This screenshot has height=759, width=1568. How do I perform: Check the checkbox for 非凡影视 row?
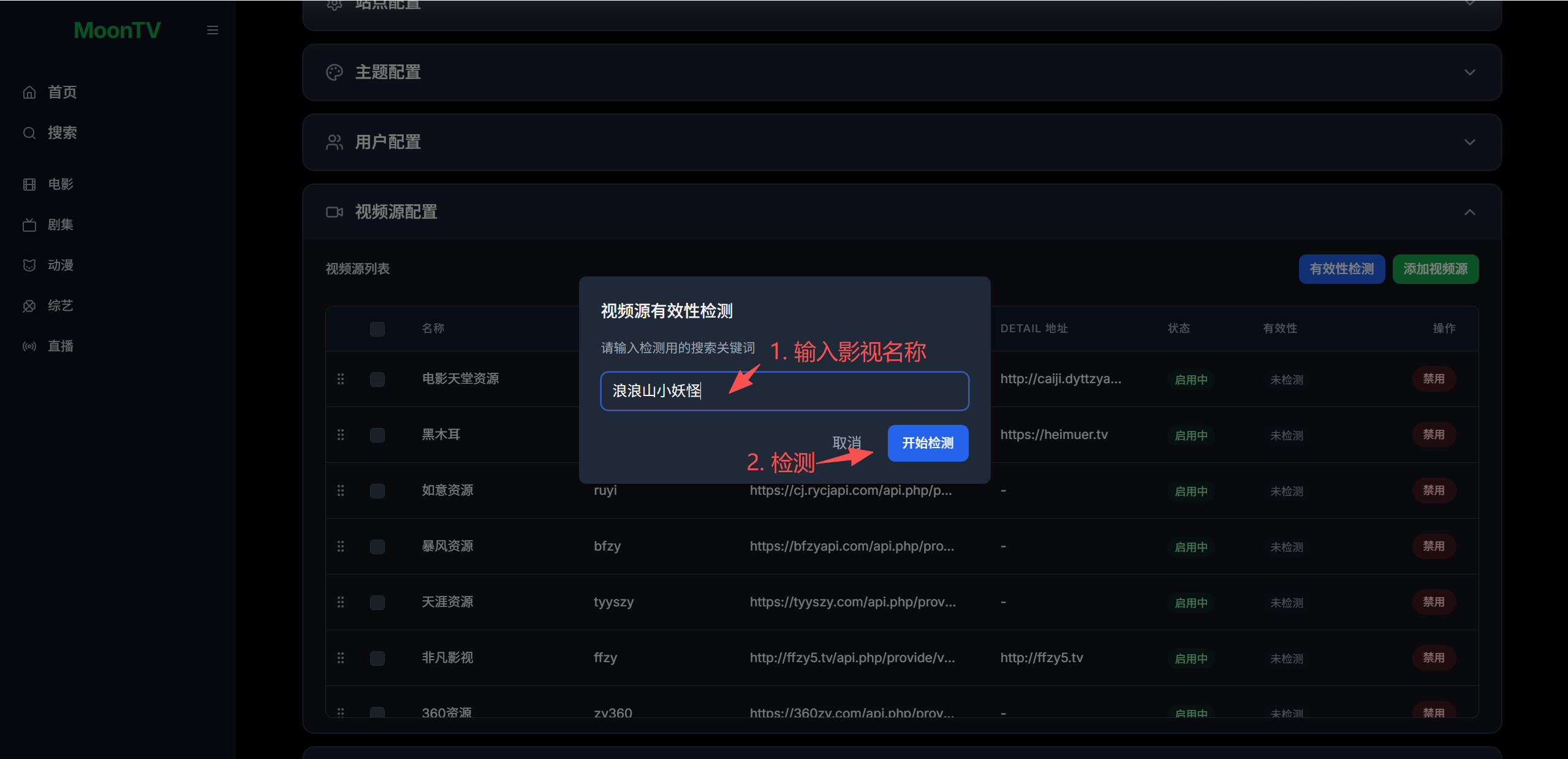point(377,658)
